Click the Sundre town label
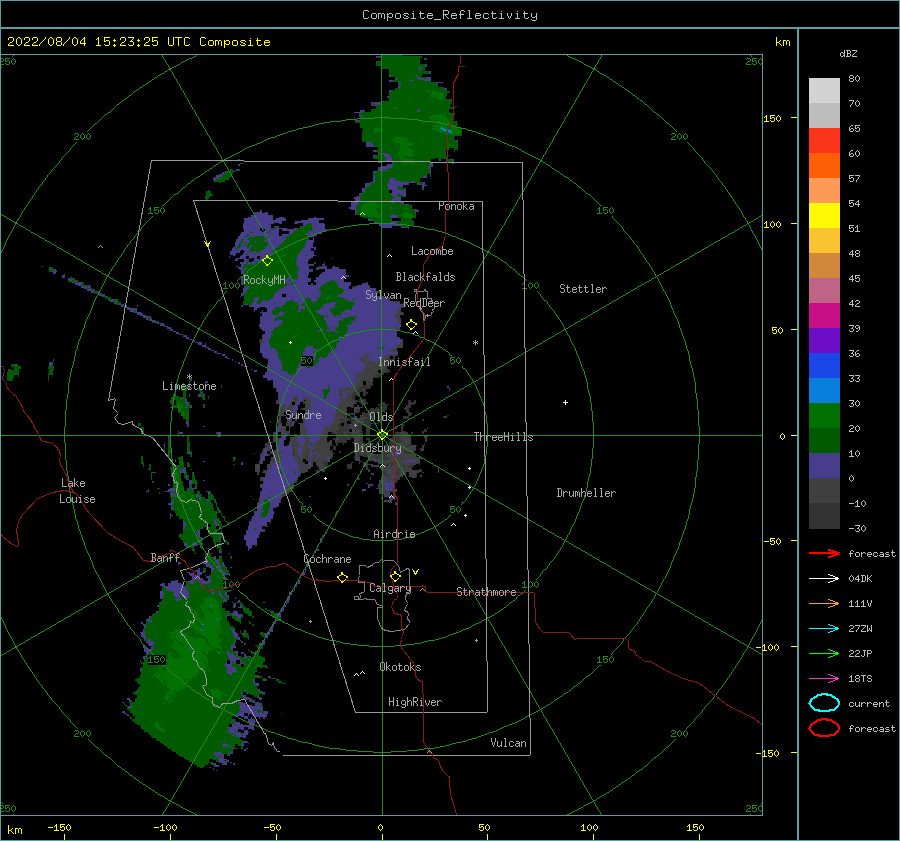 (303, 414)
